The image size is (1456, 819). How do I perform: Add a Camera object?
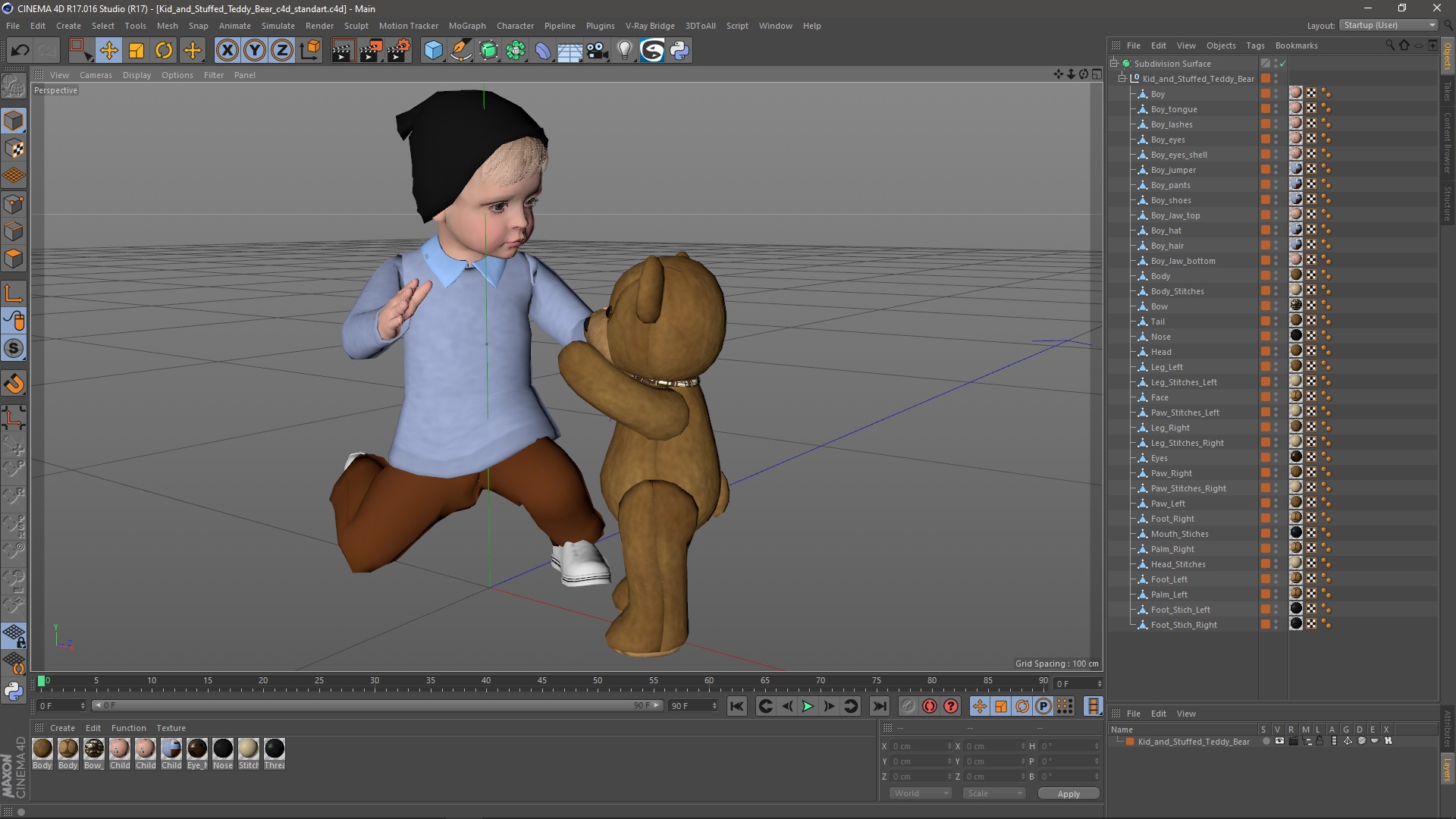(x=598, y=51)
